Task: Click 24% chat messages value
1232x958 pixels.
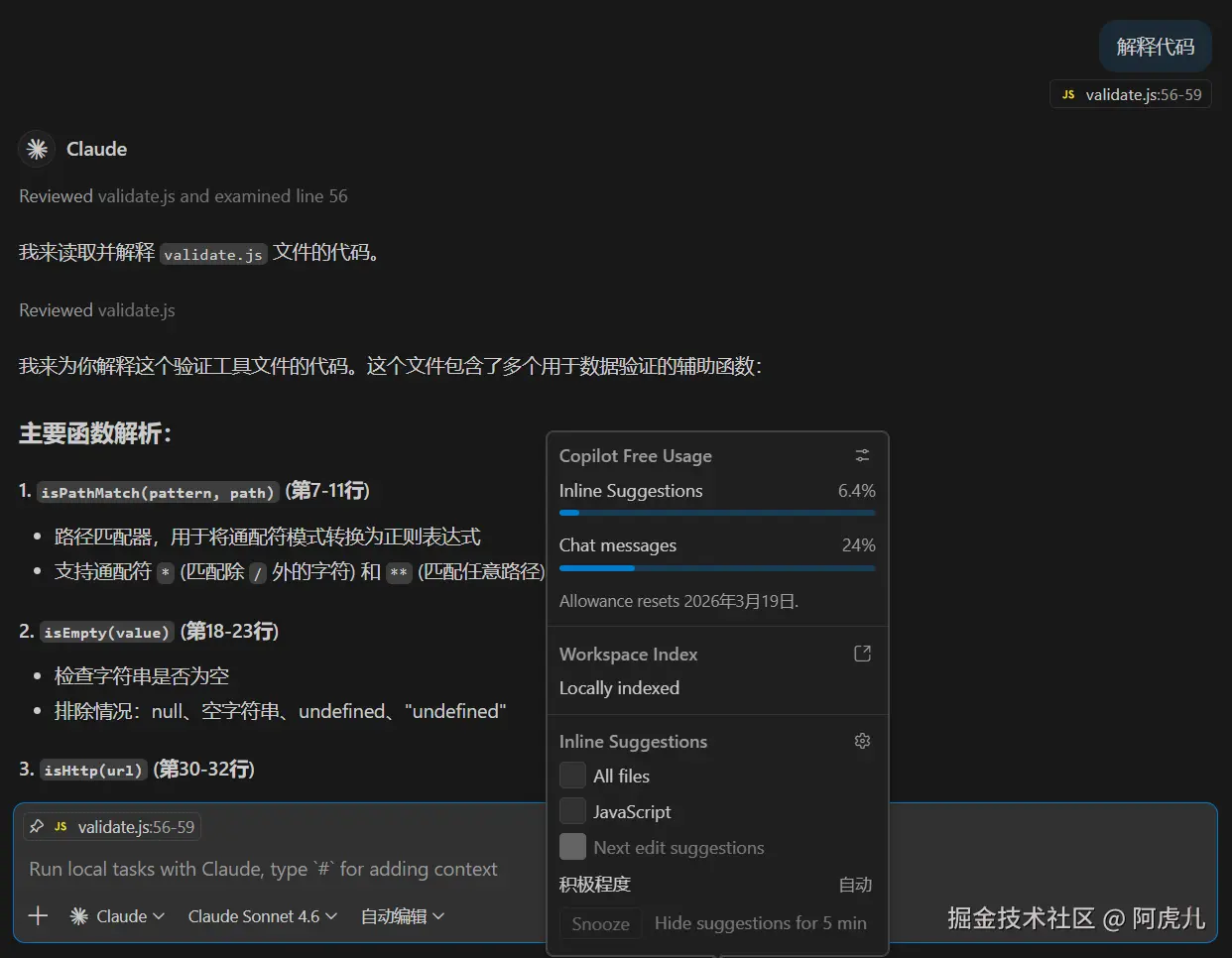Action: 858,545
